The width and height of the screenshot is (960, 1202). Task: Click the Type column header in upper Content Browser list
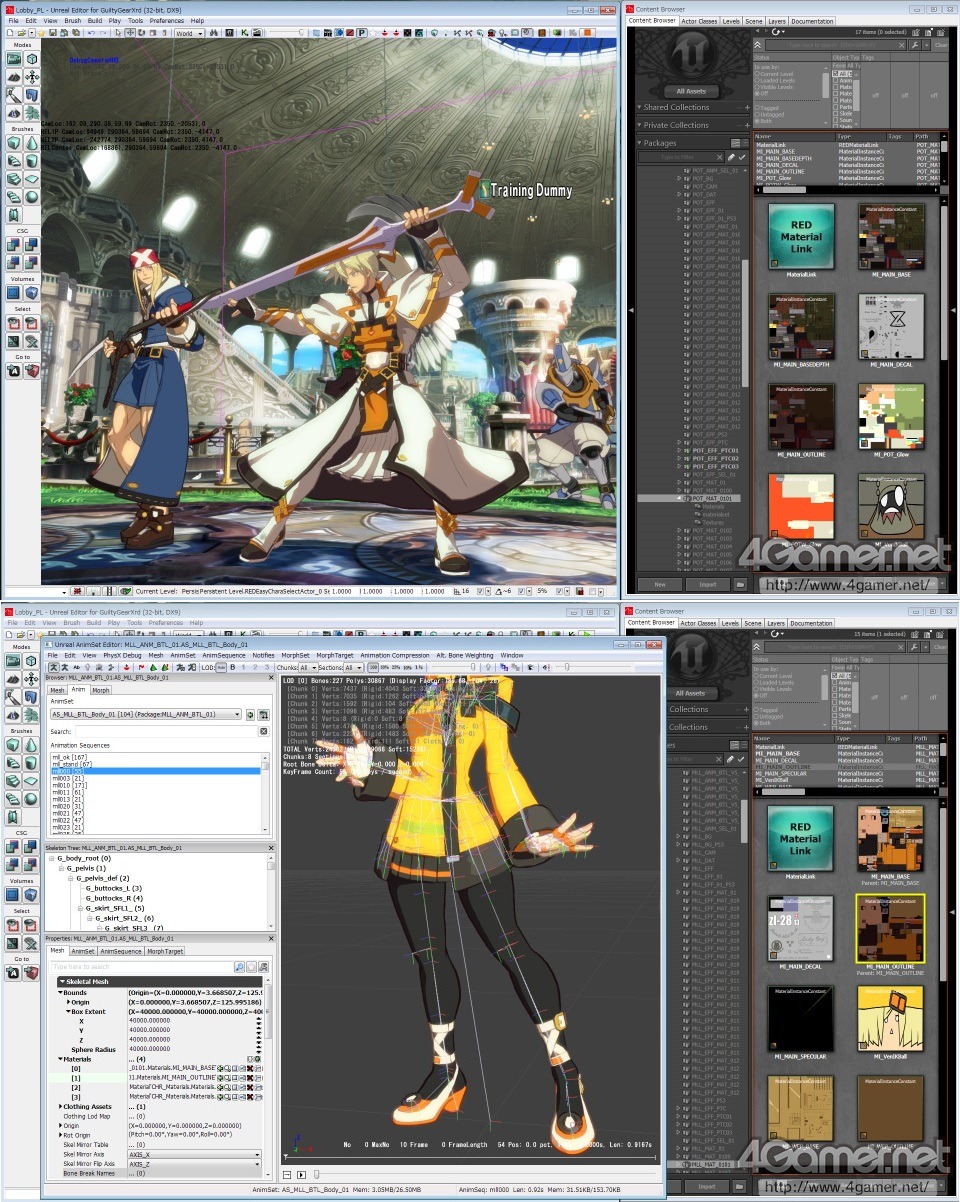click(861, 136)
